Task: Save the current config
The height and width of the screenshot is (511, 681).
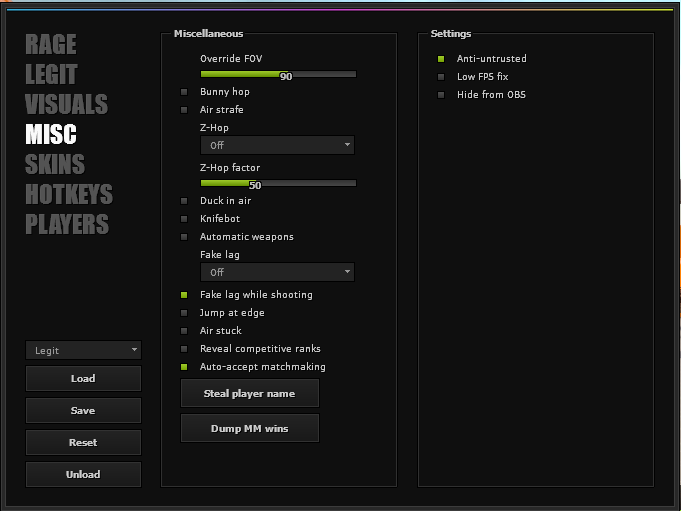Action: coord(83,411)
